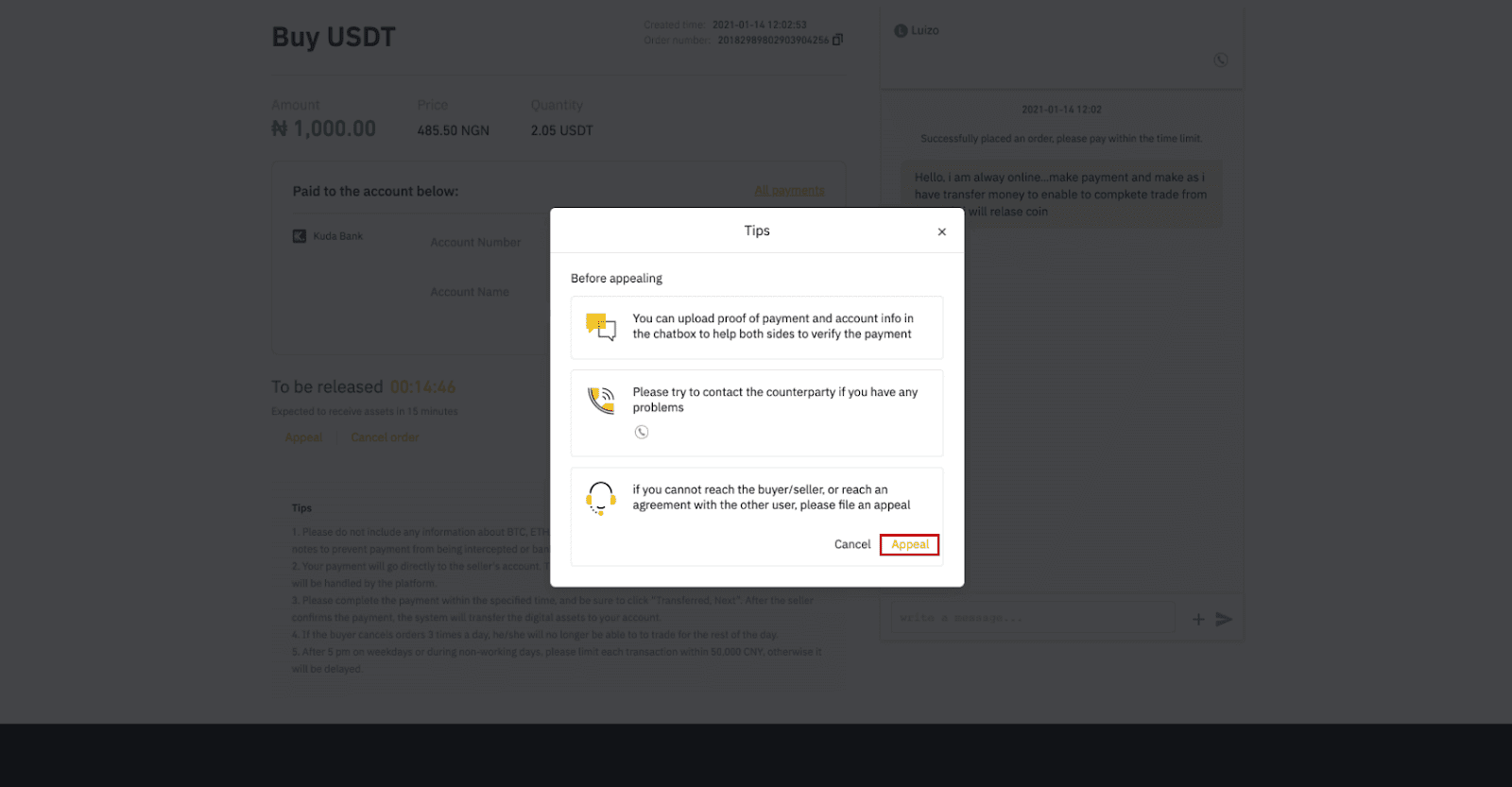Click the yellow chat bubbles icon
Image resolution: width=1512 pixels, height=787 pixels.
(x=600, y=327)
